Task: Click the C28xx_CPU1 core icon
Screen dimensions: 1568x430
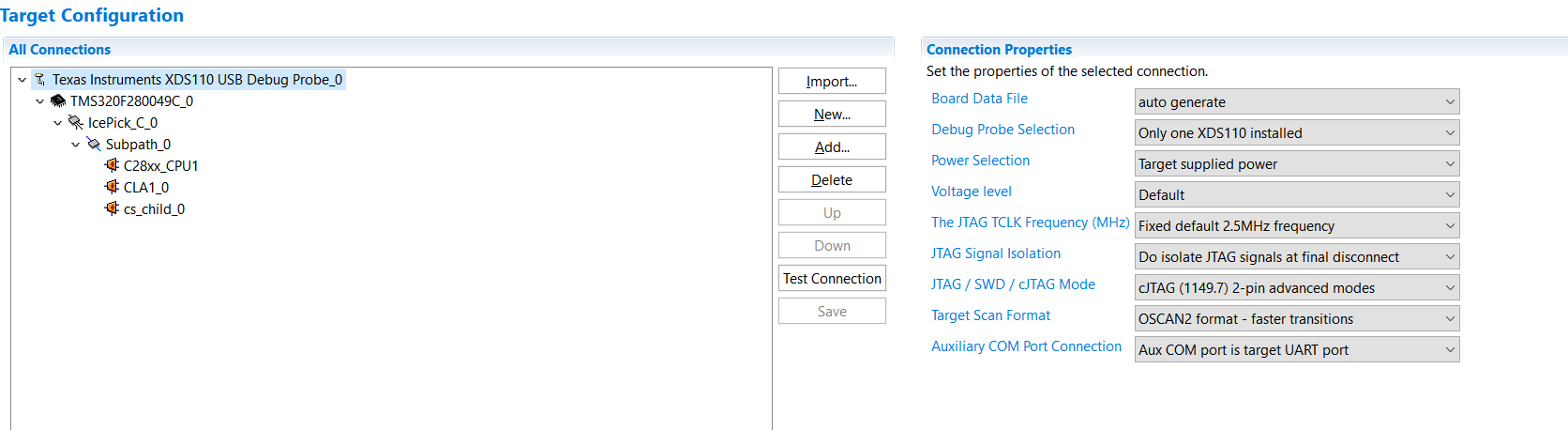Action: (112, 165)
